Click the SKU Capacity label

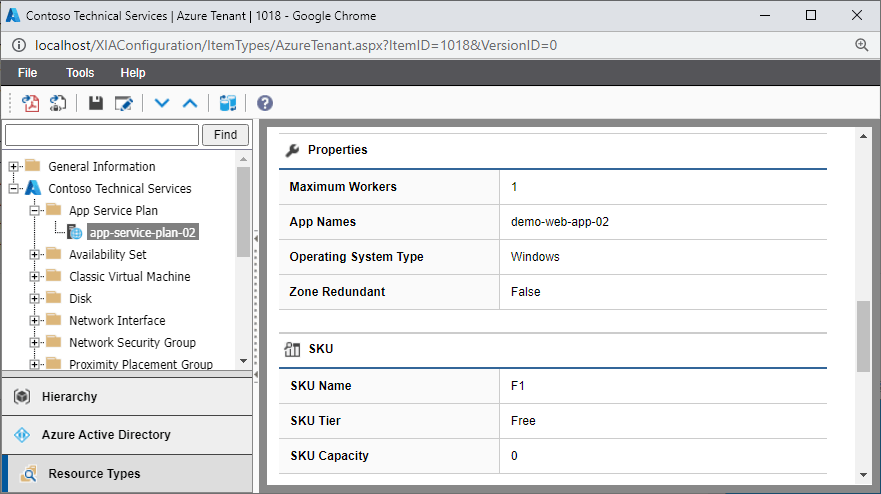click(x=329, y=456)
